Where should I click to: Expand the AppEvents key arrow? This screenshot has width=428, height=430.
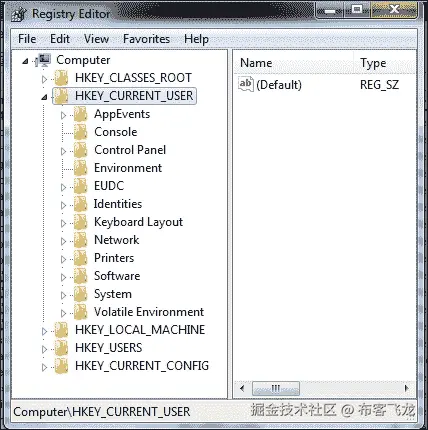[x=63, y=115]
